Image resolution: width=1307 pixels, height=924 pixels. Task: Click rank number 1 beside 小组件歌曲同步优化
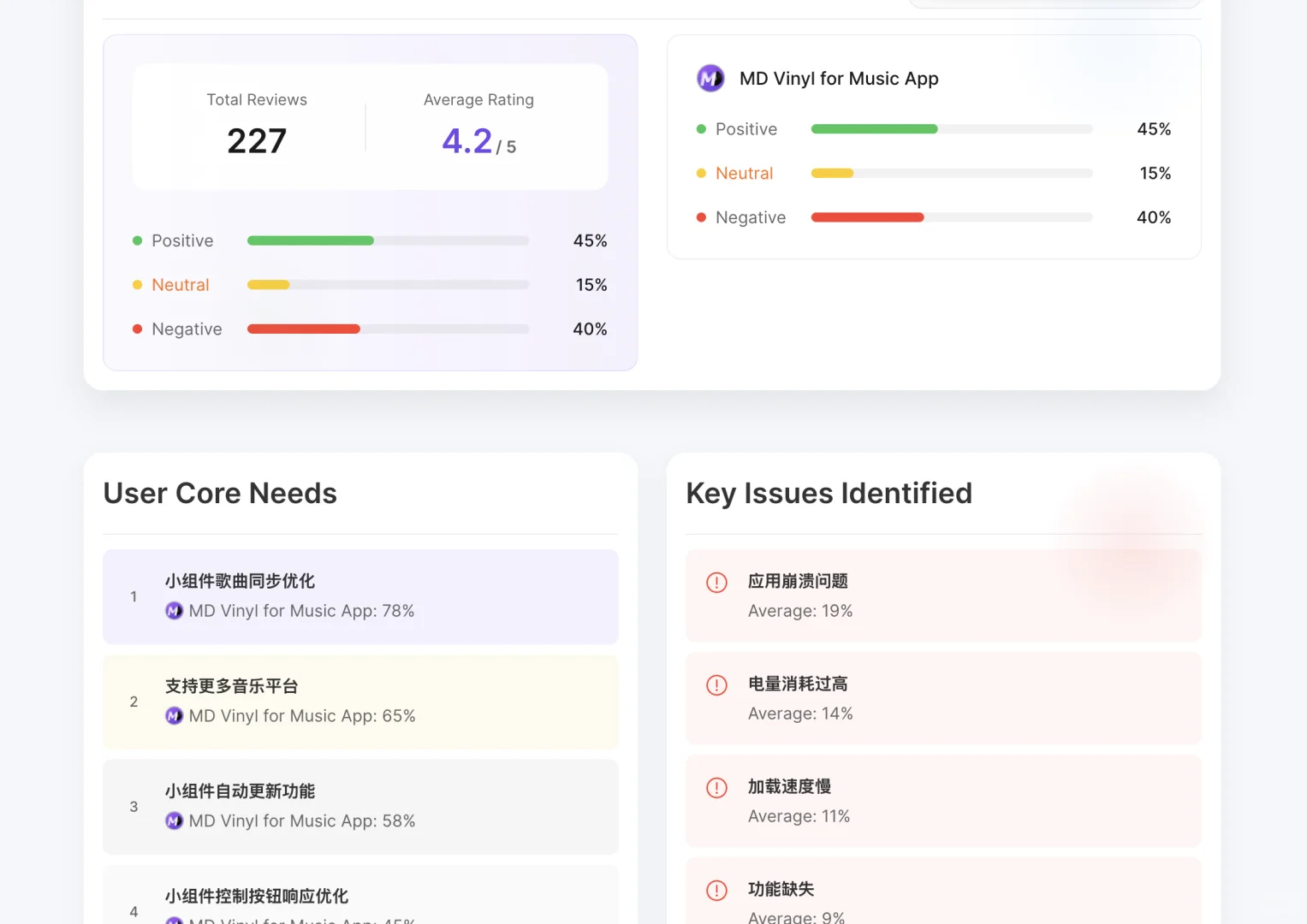tap(134, 597)
